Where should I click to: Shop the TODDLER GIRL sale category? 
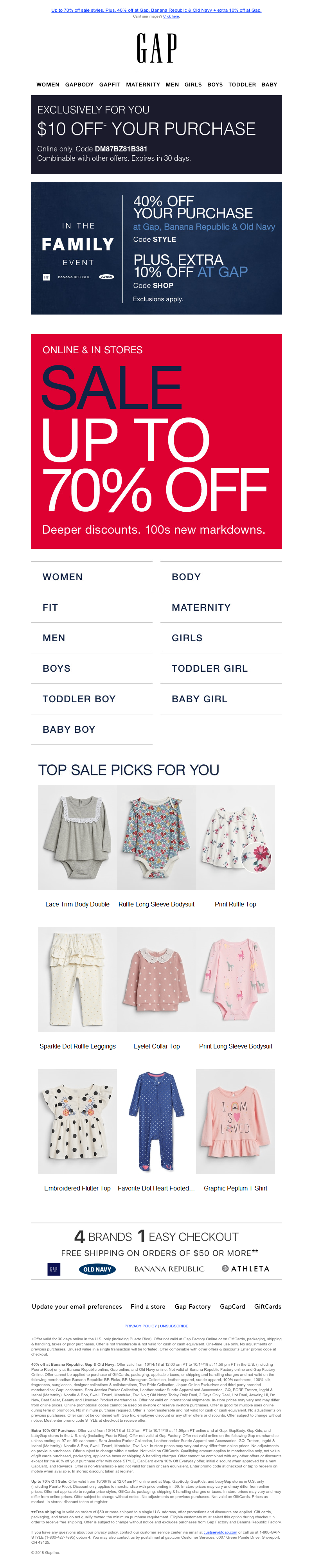point(209,668)
